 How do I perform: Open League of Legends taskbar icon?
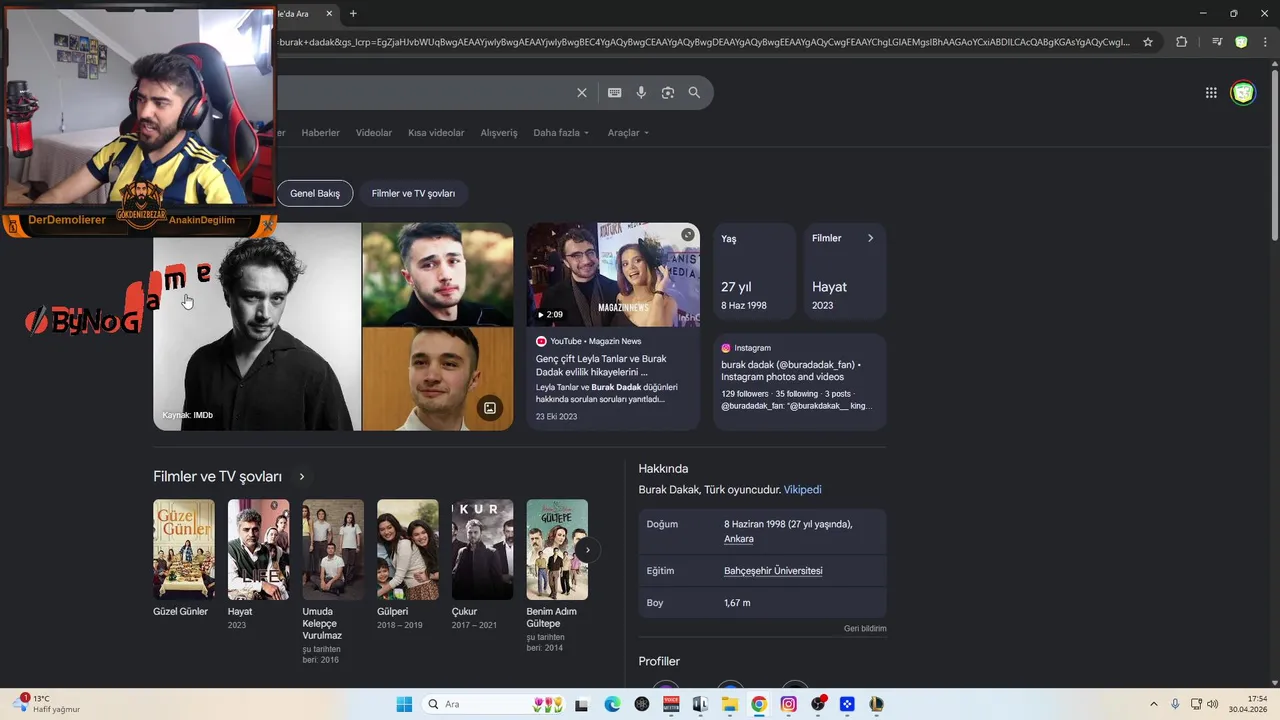pyautogui.click(x=876, y=704)
